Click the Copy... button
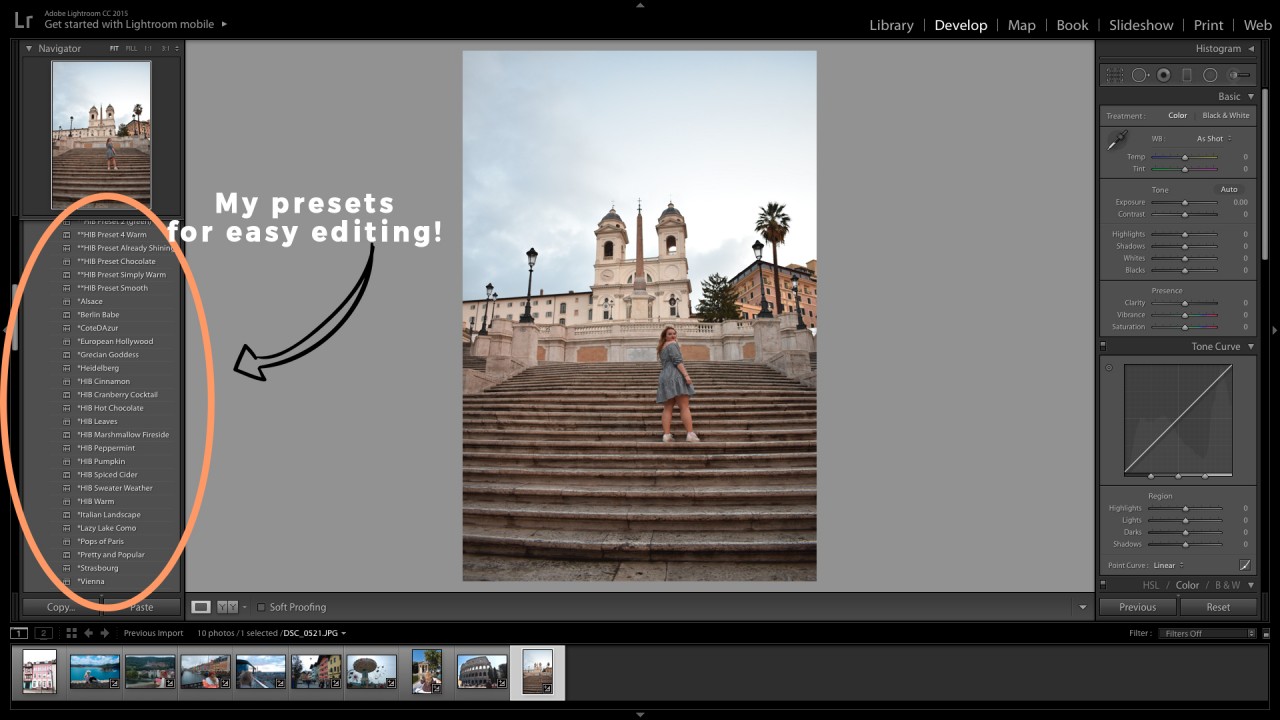1280x720 pixels. coord(61,607)
